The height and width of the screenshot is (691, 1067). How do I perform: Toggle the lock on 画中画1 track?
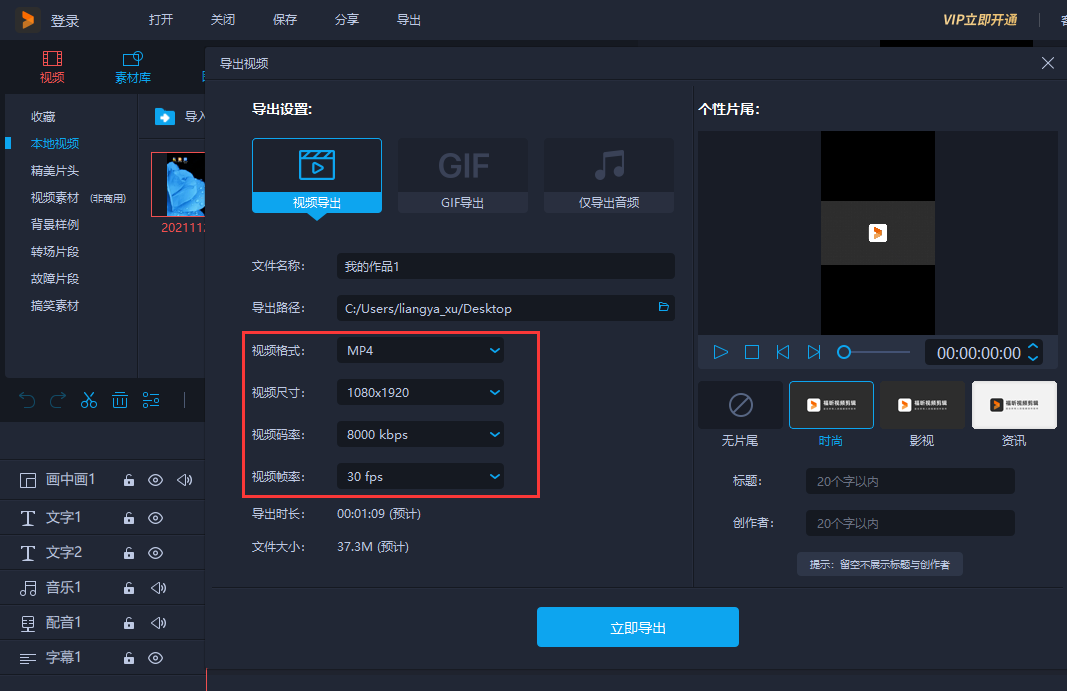coord(128,480)
